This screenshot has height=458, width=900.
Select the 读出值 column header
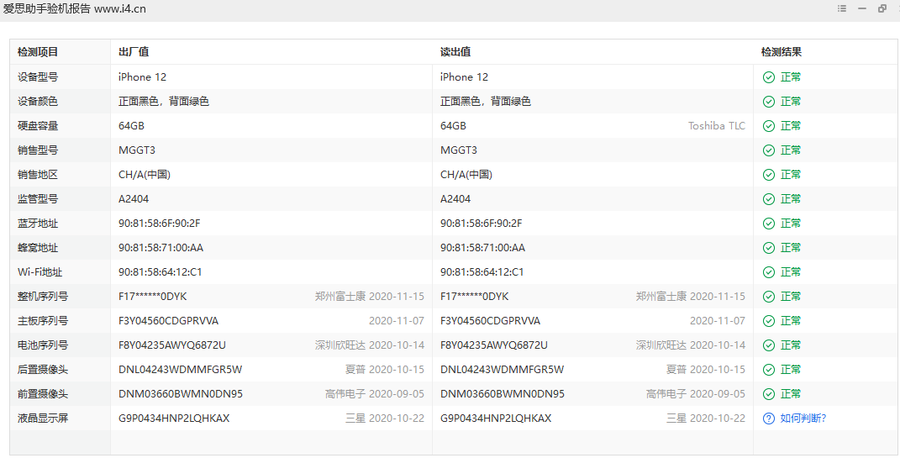455,52
